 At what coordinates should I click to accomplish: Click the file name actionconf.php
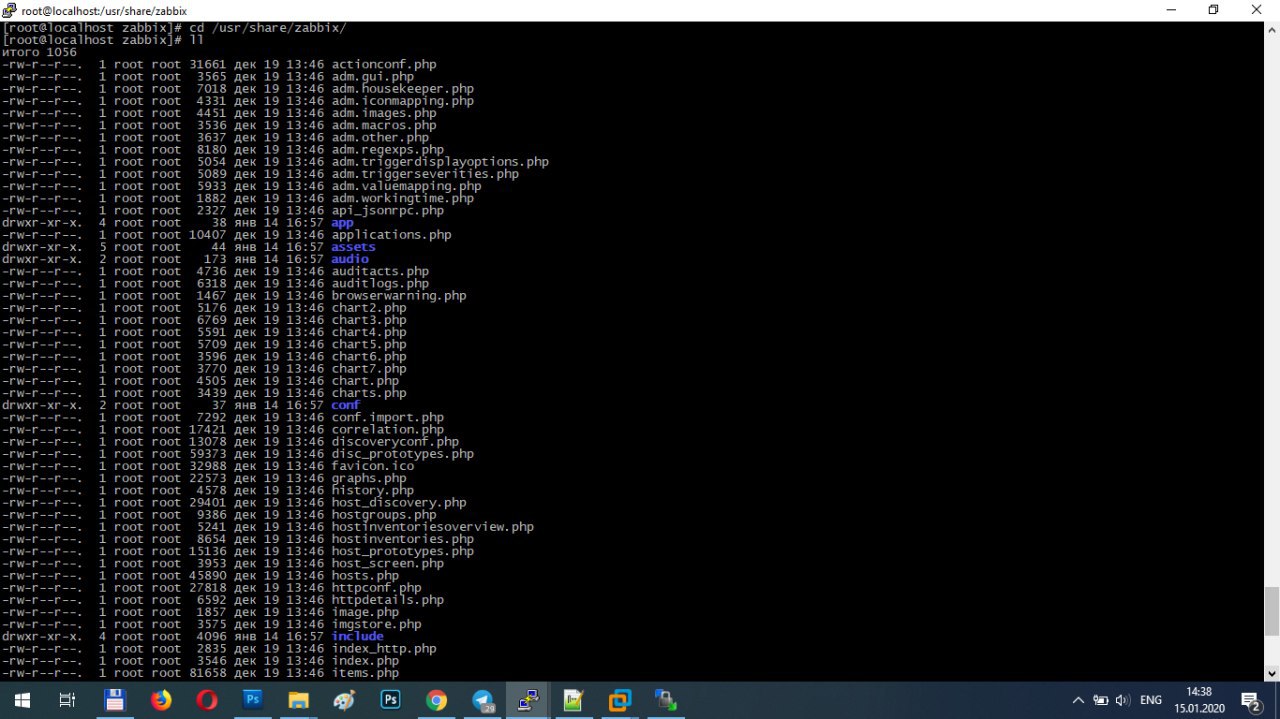(x=384, y=64)
